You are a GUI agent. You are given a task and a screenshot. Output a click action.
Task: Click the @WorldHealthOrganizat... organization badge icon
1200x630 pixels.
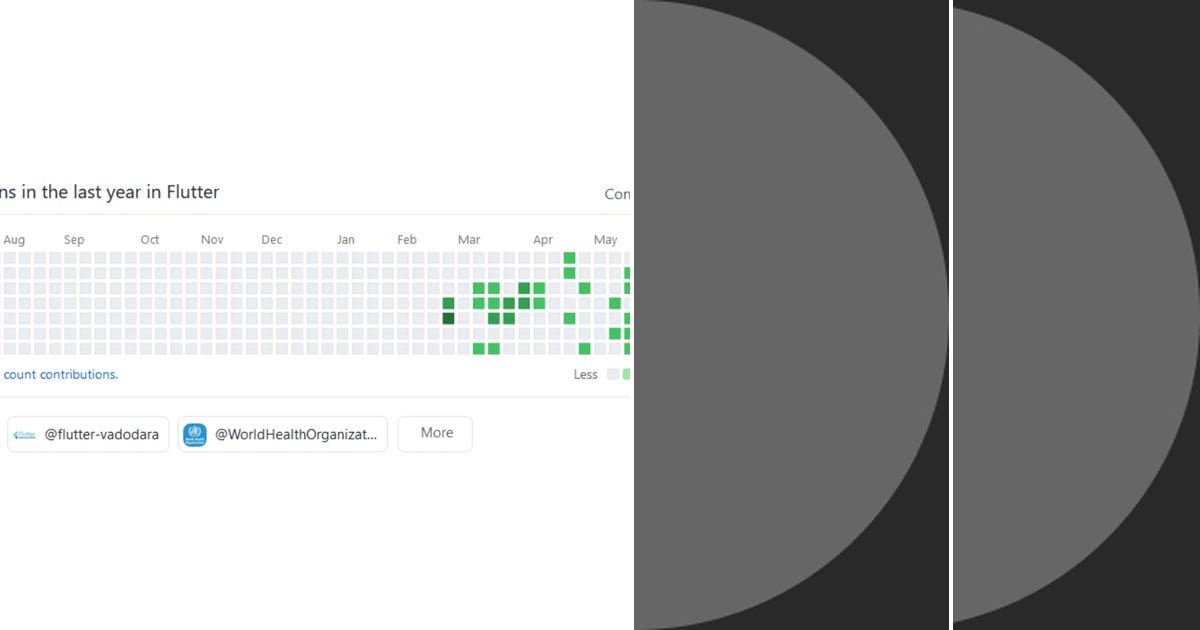pos(194,434)
